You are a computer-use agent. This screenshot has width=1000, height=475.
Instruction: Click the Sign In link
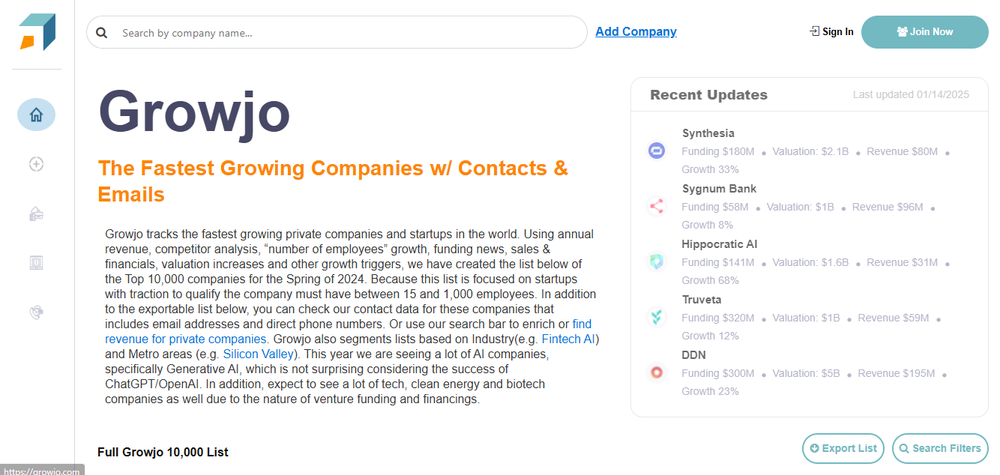[x=831, y=32]
